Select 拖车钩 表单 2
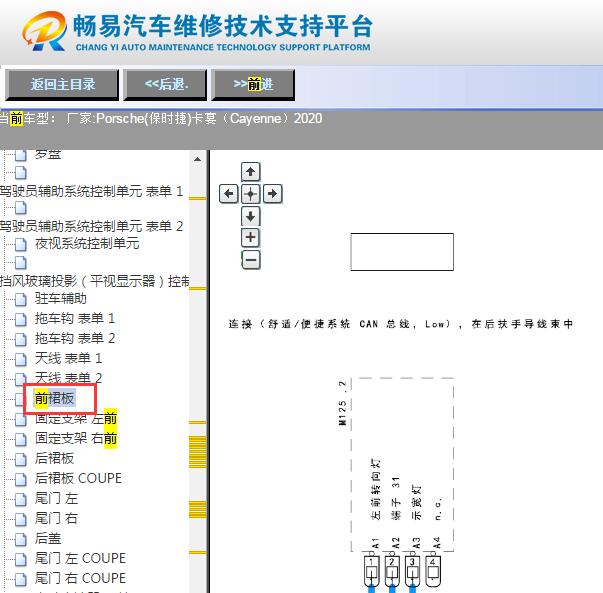603x593 pixels. click(75, 338)
